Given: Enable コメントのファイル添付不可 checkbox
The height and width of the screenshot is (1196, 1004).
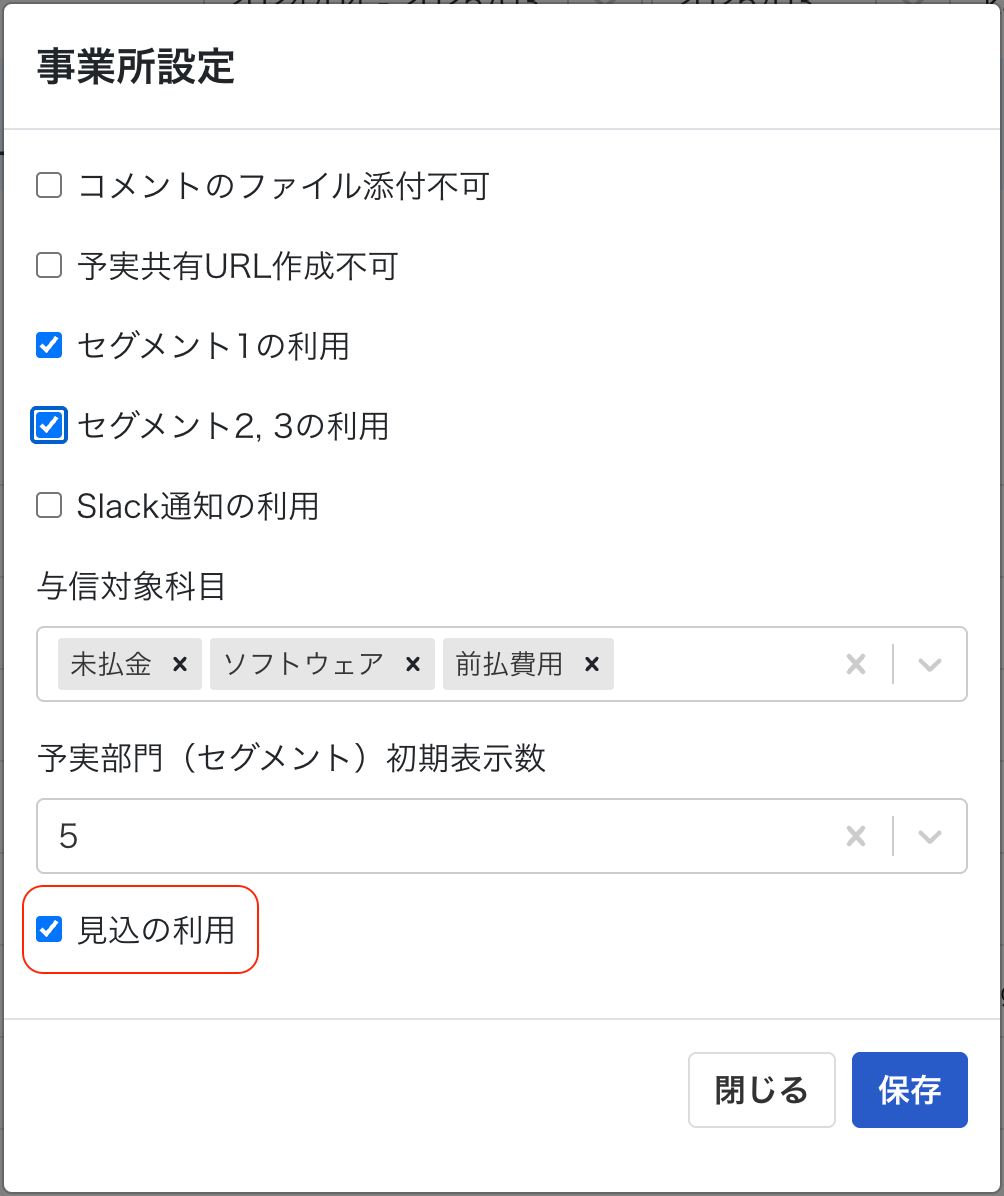Looking at the screenshot, I should (49, 185).
